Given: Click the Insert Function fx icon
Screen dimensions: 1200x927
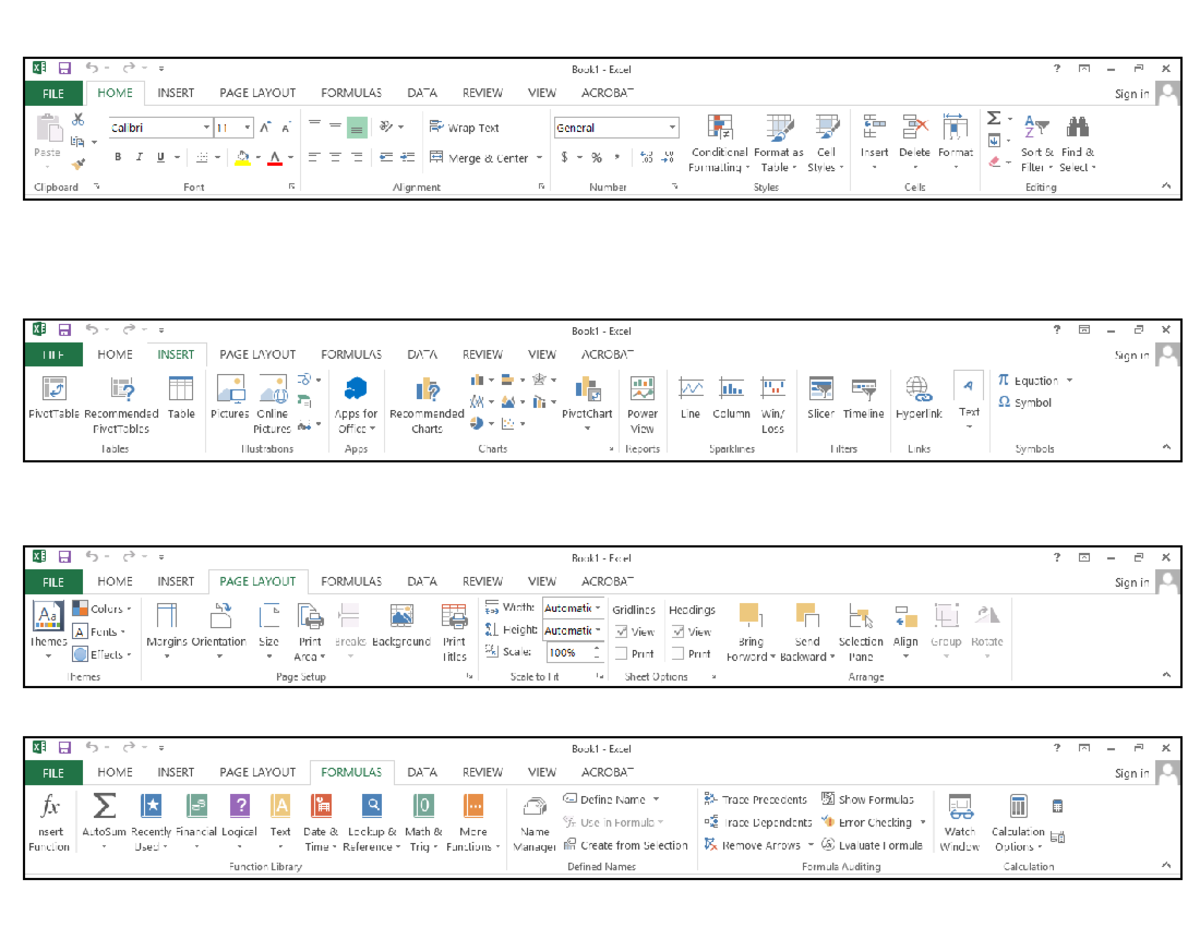Looking at the screenshot, I should tap(48, 807).
